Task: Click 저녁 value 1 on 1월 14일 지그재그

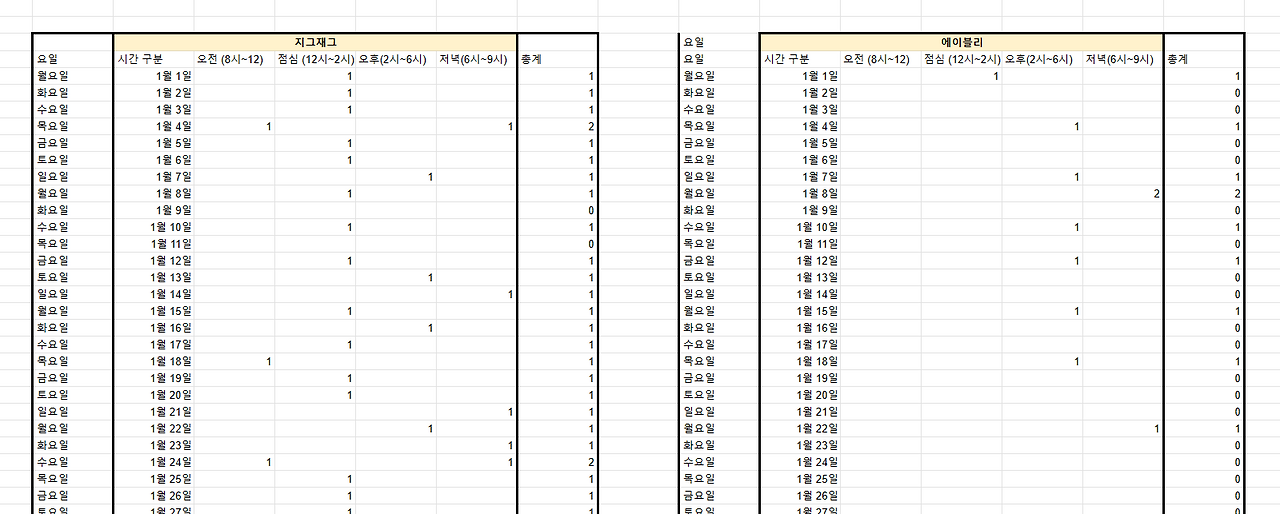Action: coord(511,294)
